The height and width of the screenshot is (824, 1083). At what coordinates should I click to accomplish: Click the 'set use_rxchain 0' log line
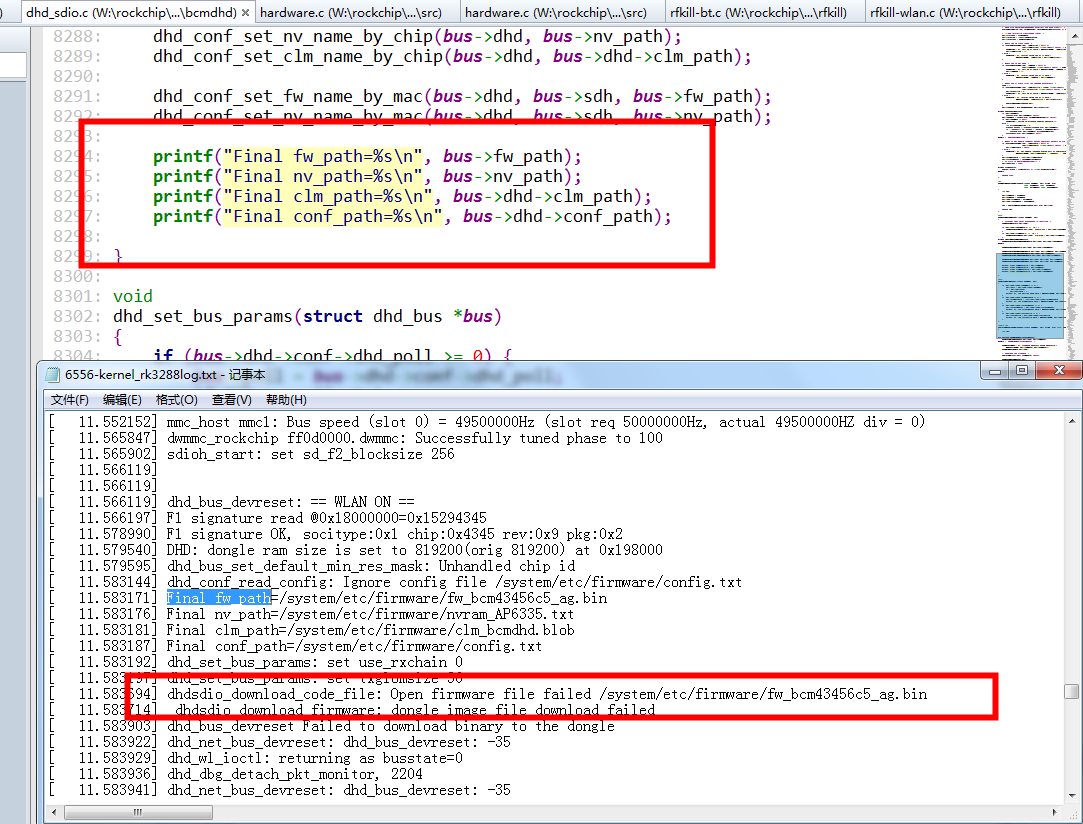tap(315, 662)
